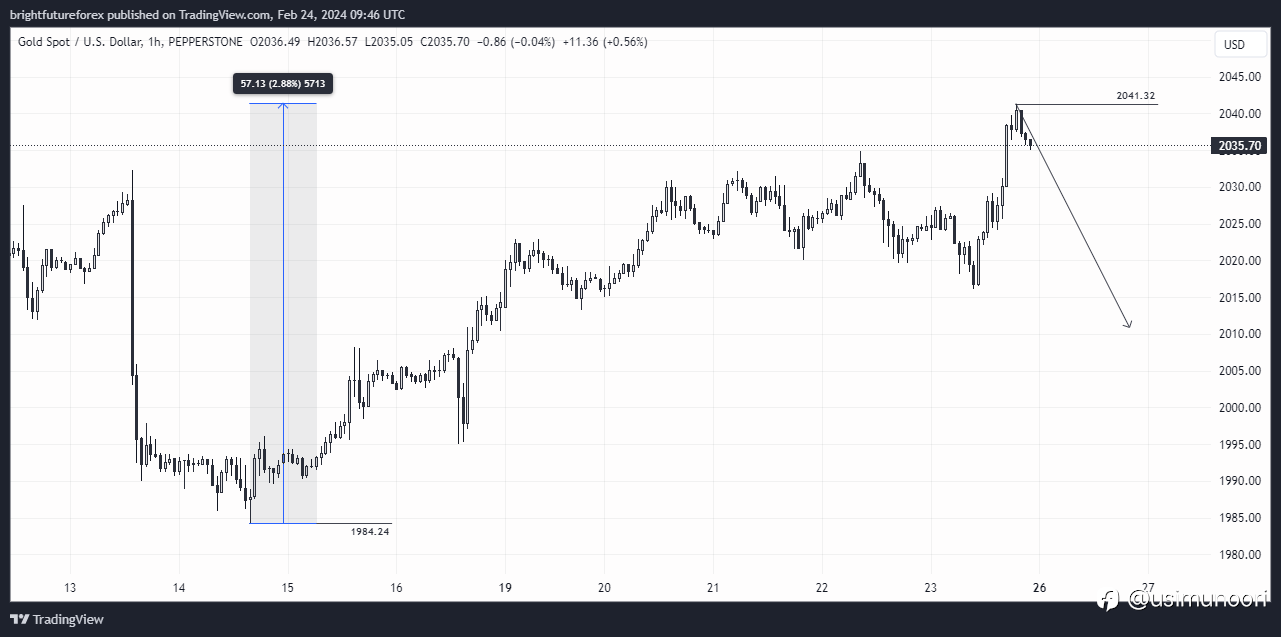This screenshot has height=637, width=1281.
Task: Click the TradingView logo icon
Action: pos(19,619)
